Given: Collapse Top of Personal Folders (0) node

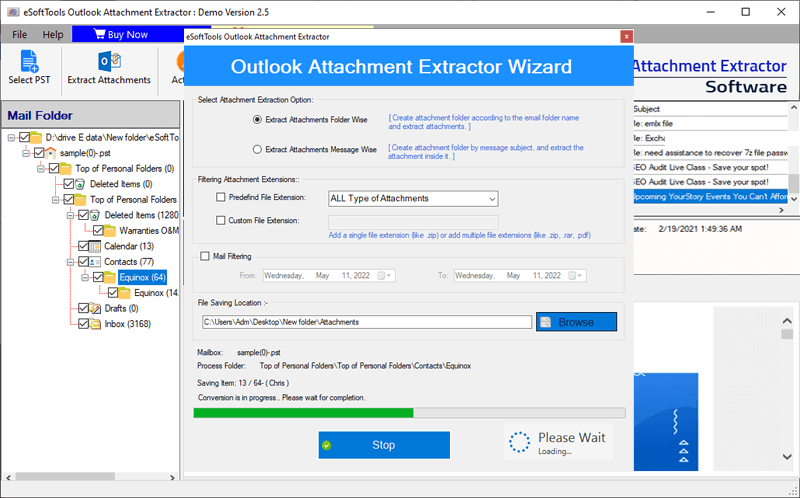Looking at the screenshot, I should (x=41, y=168).
